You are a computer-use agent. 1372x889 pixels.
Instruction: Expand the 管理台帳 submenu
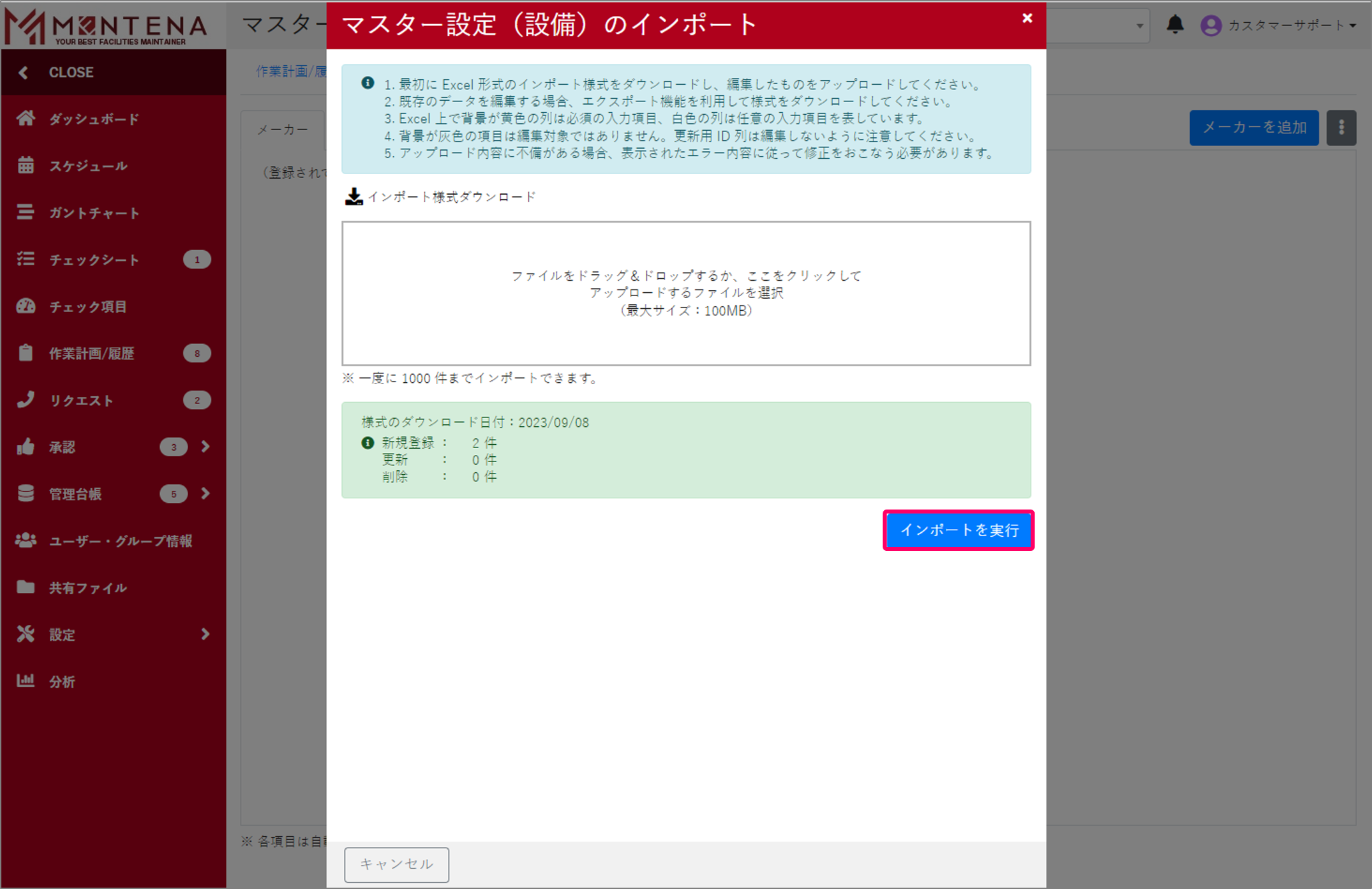pyautogui.click(x=205, y=494)
